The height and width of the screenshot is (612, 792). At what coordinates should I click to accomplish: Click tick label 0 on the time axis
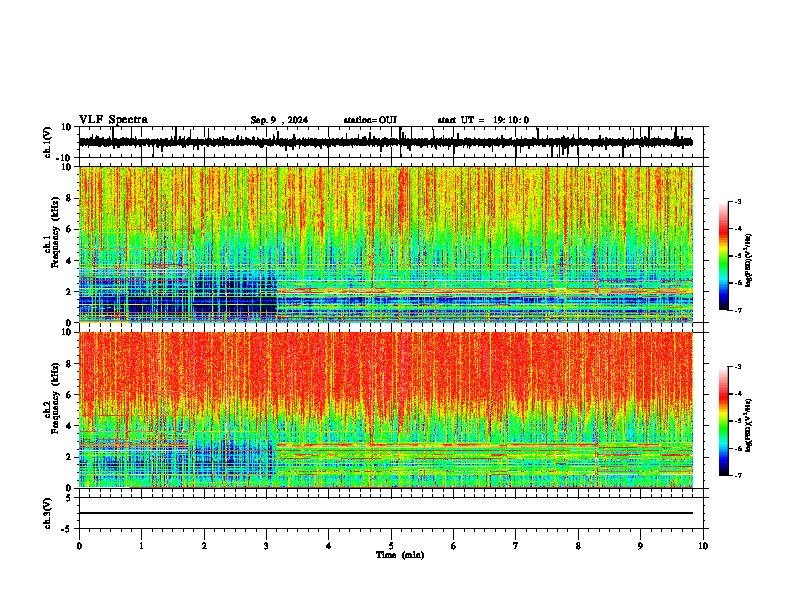[x=79, y=546]
